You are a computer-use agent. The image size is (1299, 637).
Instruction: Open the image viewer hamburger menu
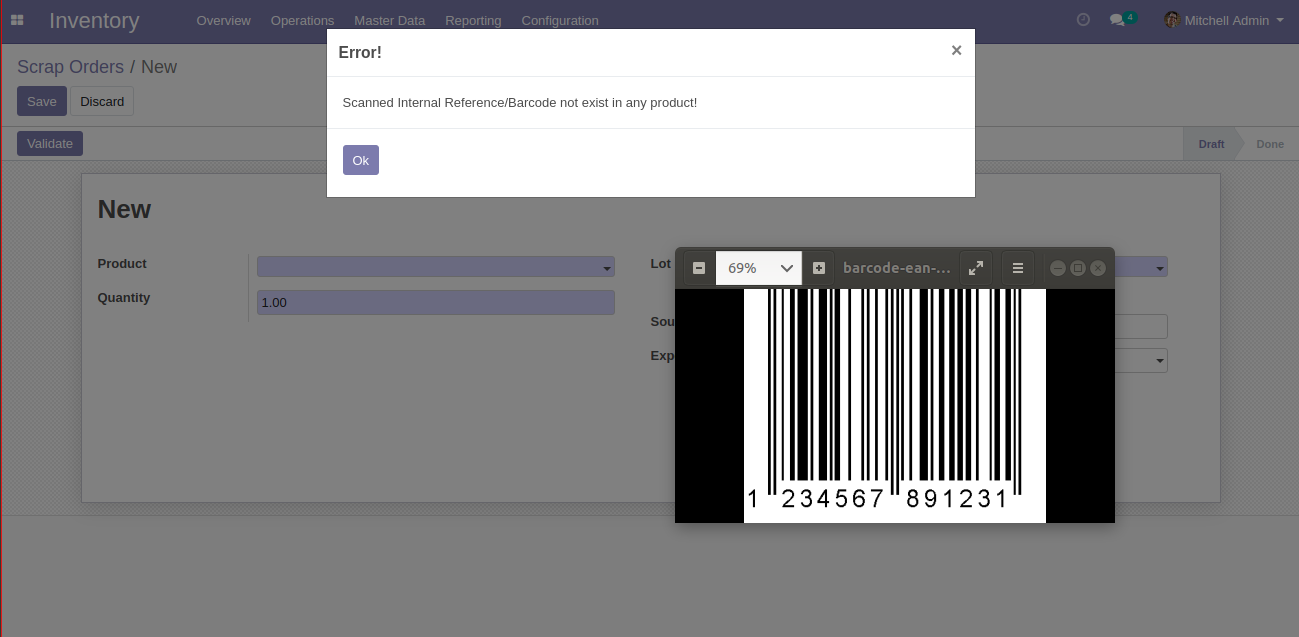click(x=1018, y=268)
